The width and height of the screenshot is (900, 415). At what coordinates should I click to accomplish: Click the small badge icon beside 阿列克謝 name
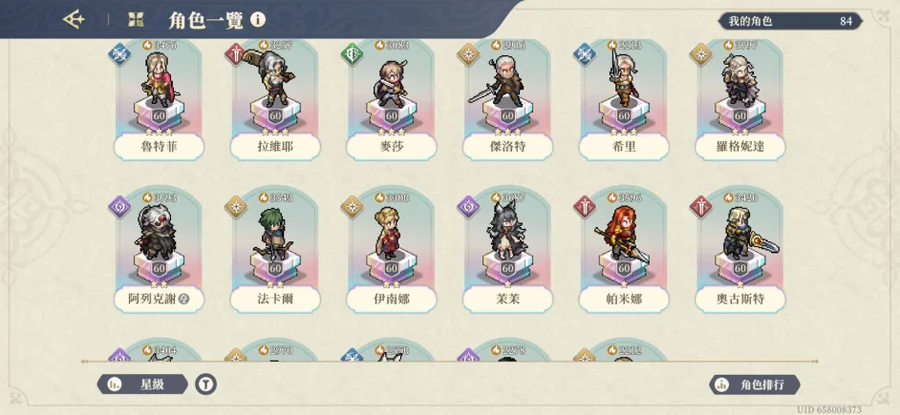pos(184,299)
